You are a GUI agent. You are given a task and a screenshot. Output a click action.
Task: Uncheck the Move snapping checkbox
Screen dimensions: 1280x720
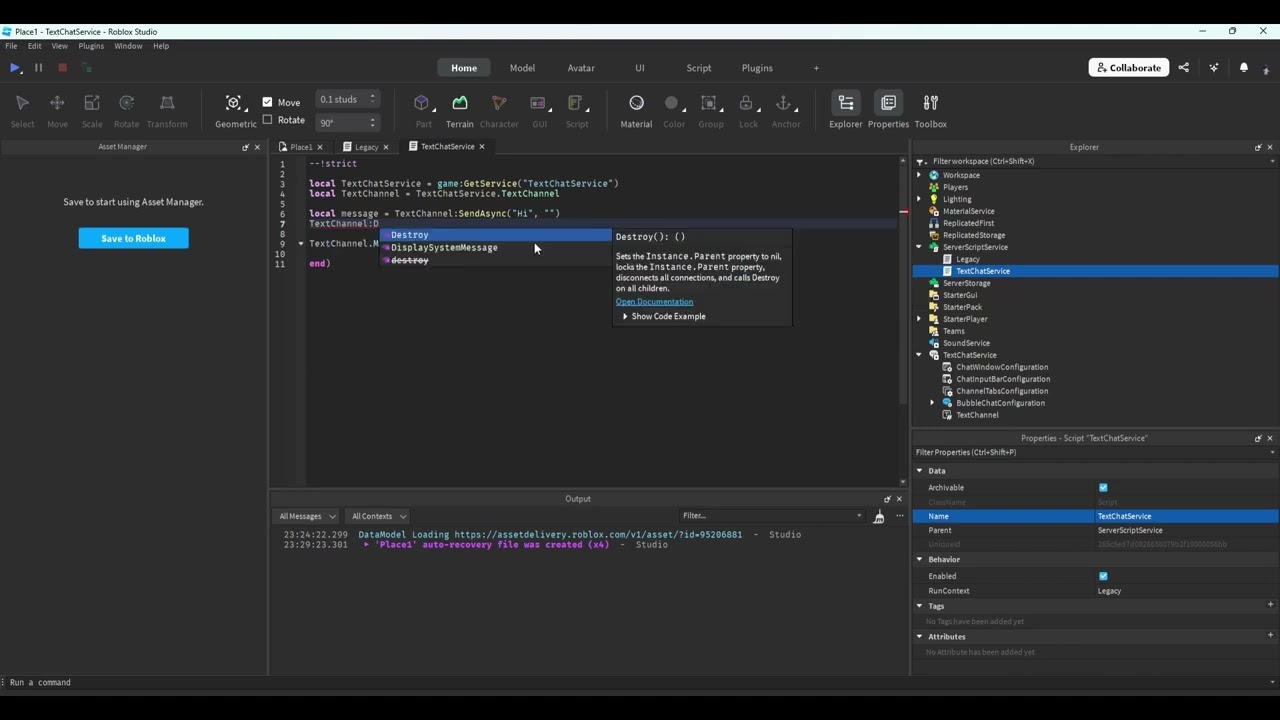267,102
